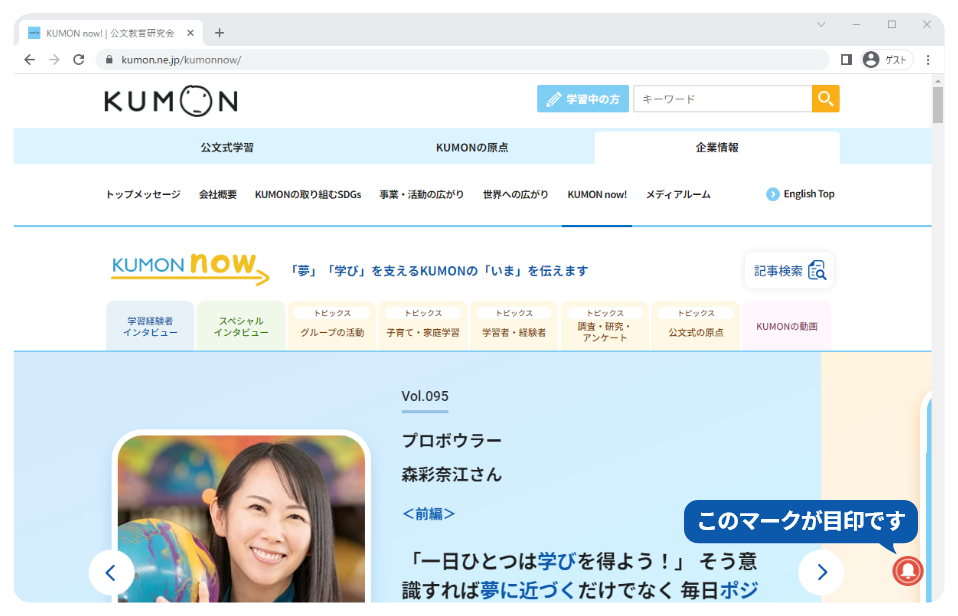The width and height of the screenshot is (958, 616).
Task: Click the Vol.095 label
Action: pos(425,396)
